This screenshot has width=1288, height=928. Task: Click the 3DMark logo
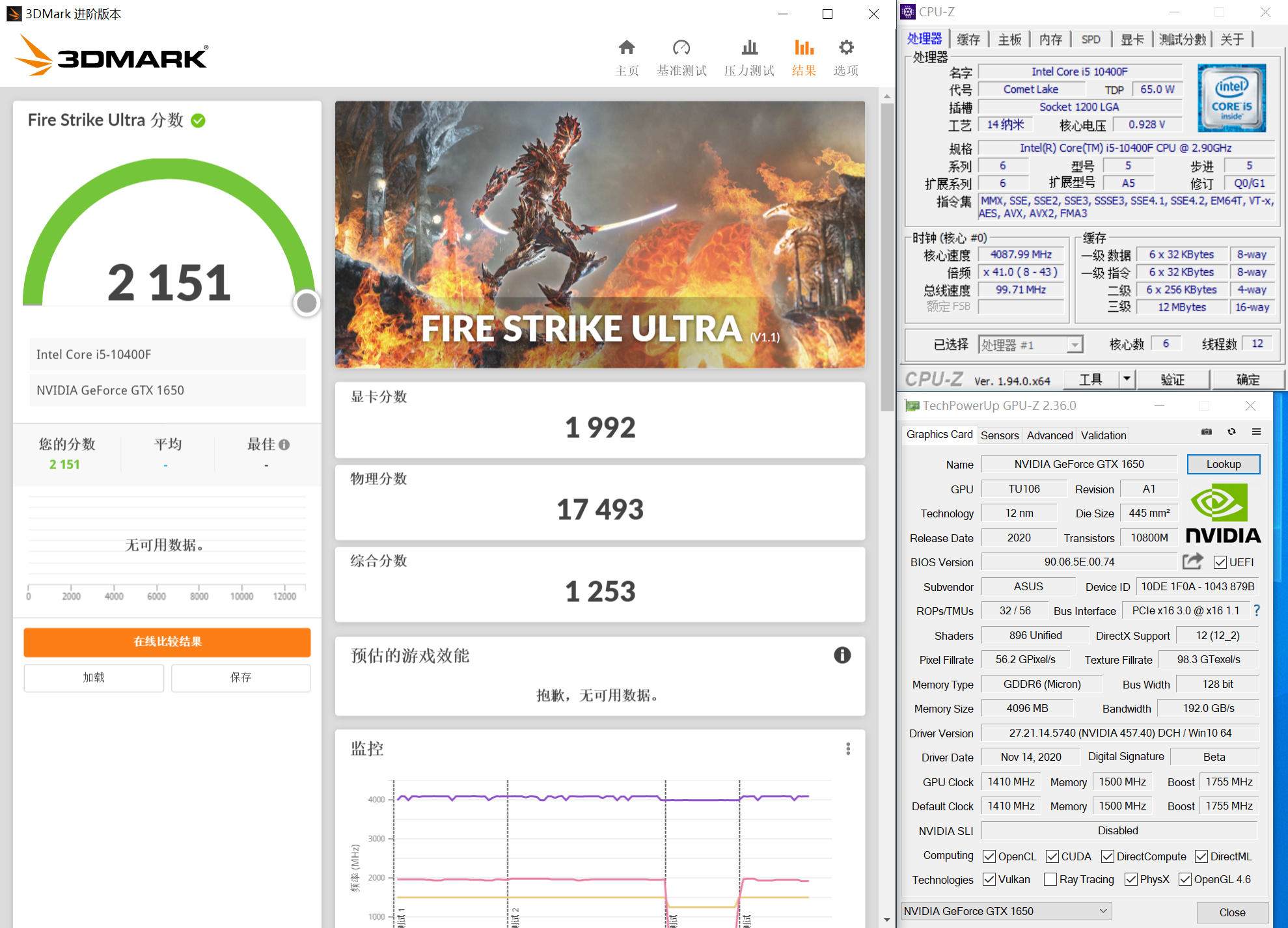coord(111,56)
